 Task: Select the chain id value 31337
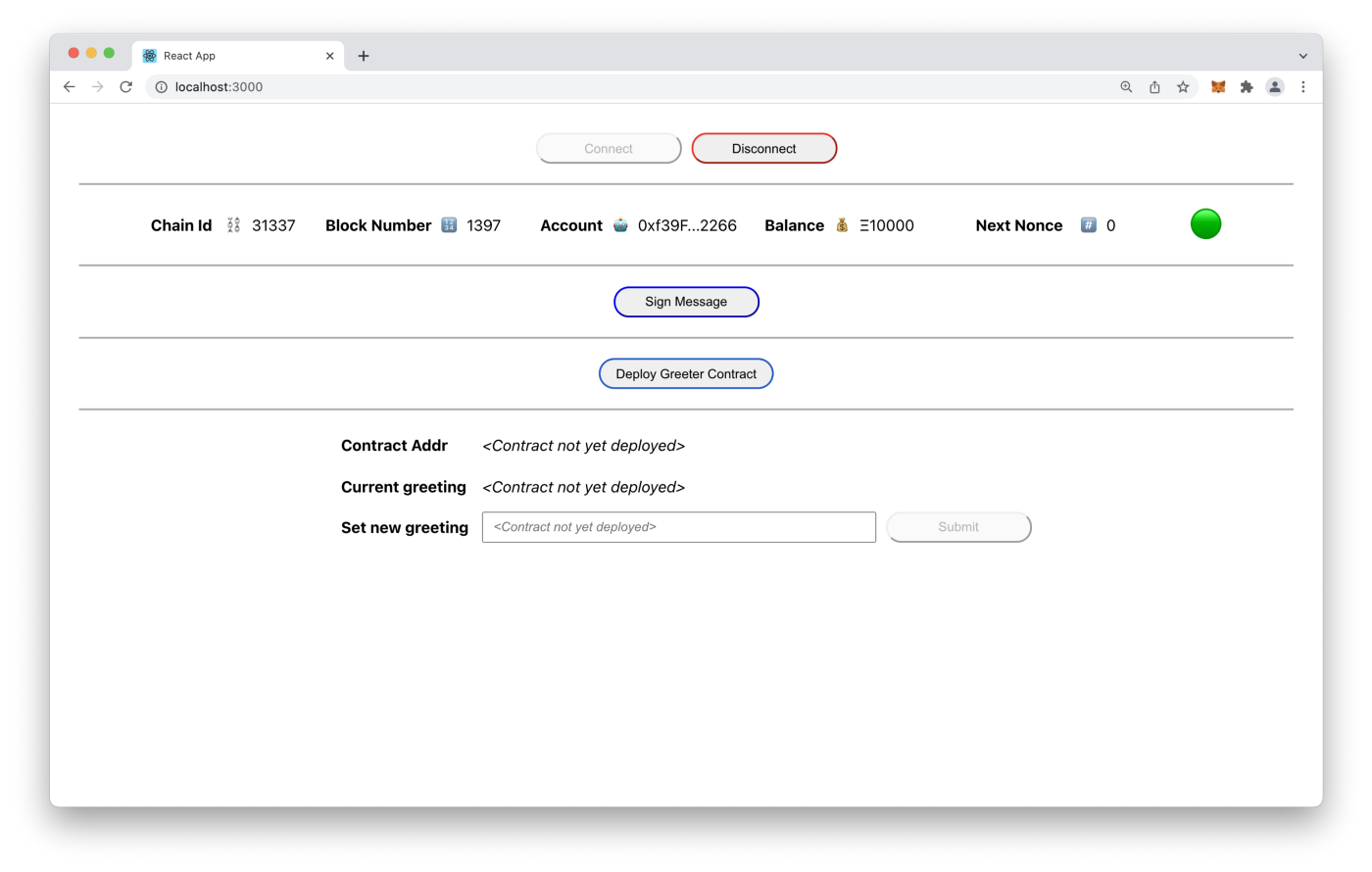[x=273, y=225]
